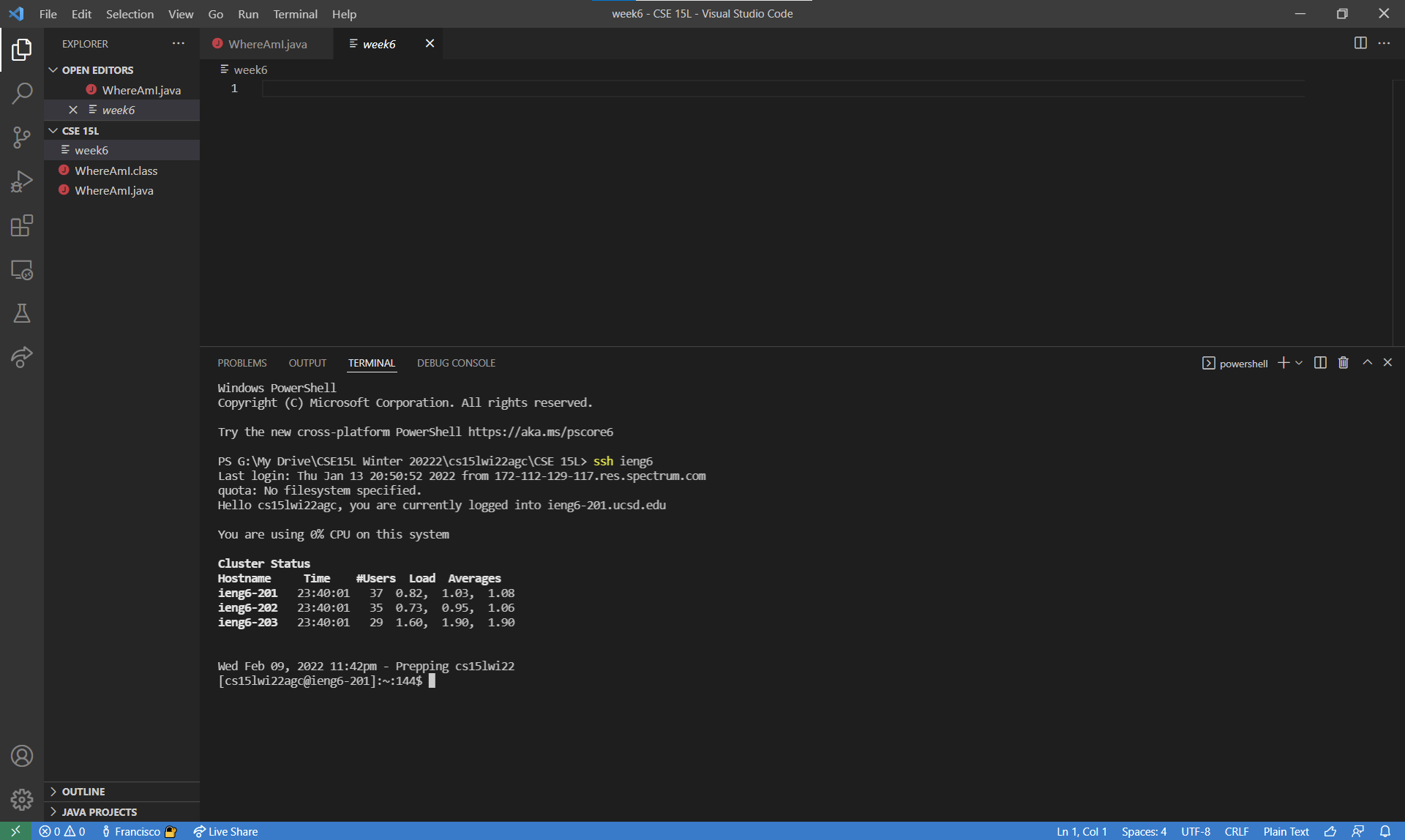Click the remote window indicator in status bar

[x=15, y=831]
